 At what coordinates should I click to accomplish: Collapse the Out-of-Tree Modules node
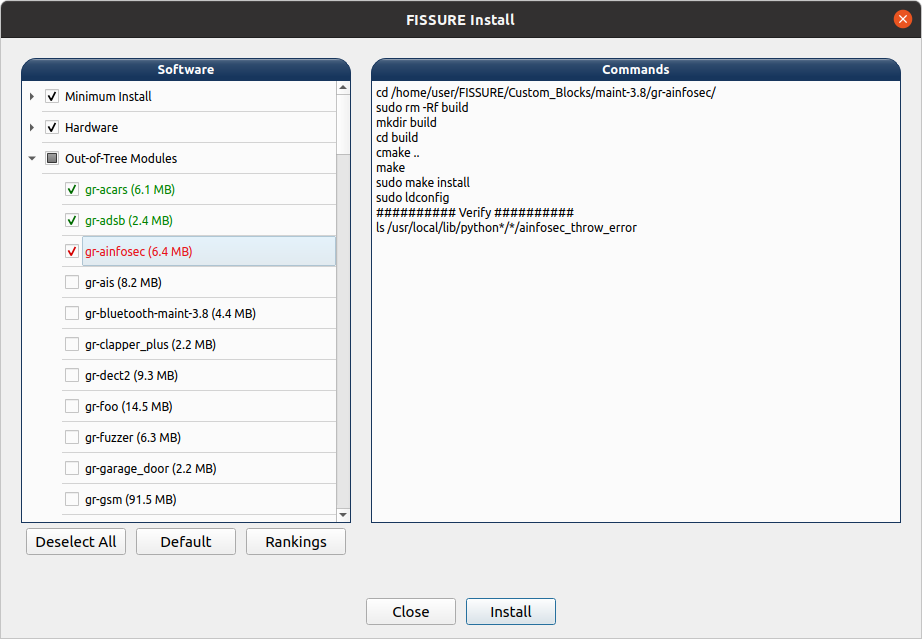(32, 159)
